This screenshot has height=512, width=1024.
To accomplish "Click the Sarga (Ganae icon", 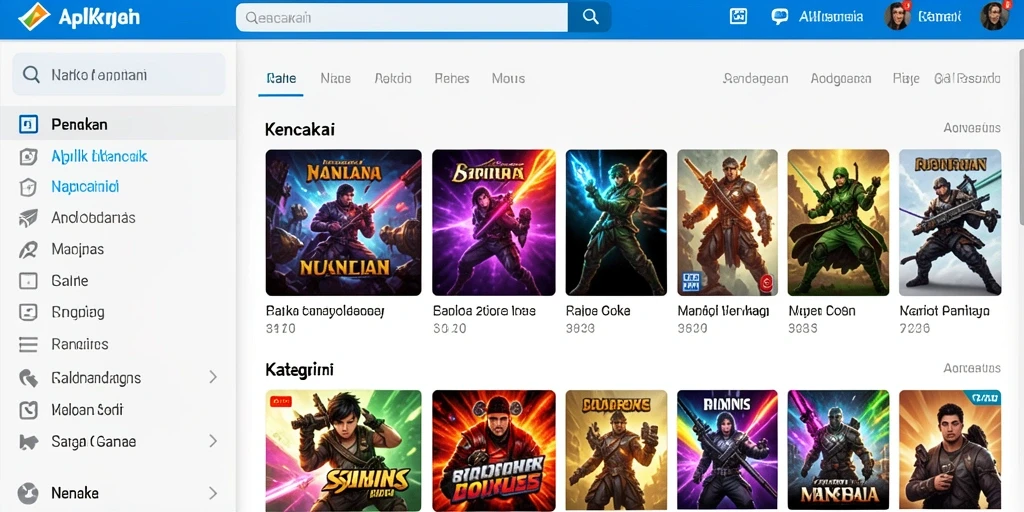I will tap(28, 442).
